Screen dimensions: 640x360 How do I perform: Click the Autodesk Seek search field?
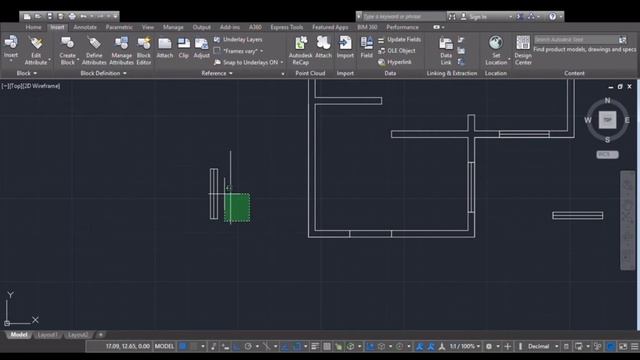coord(576,40)
